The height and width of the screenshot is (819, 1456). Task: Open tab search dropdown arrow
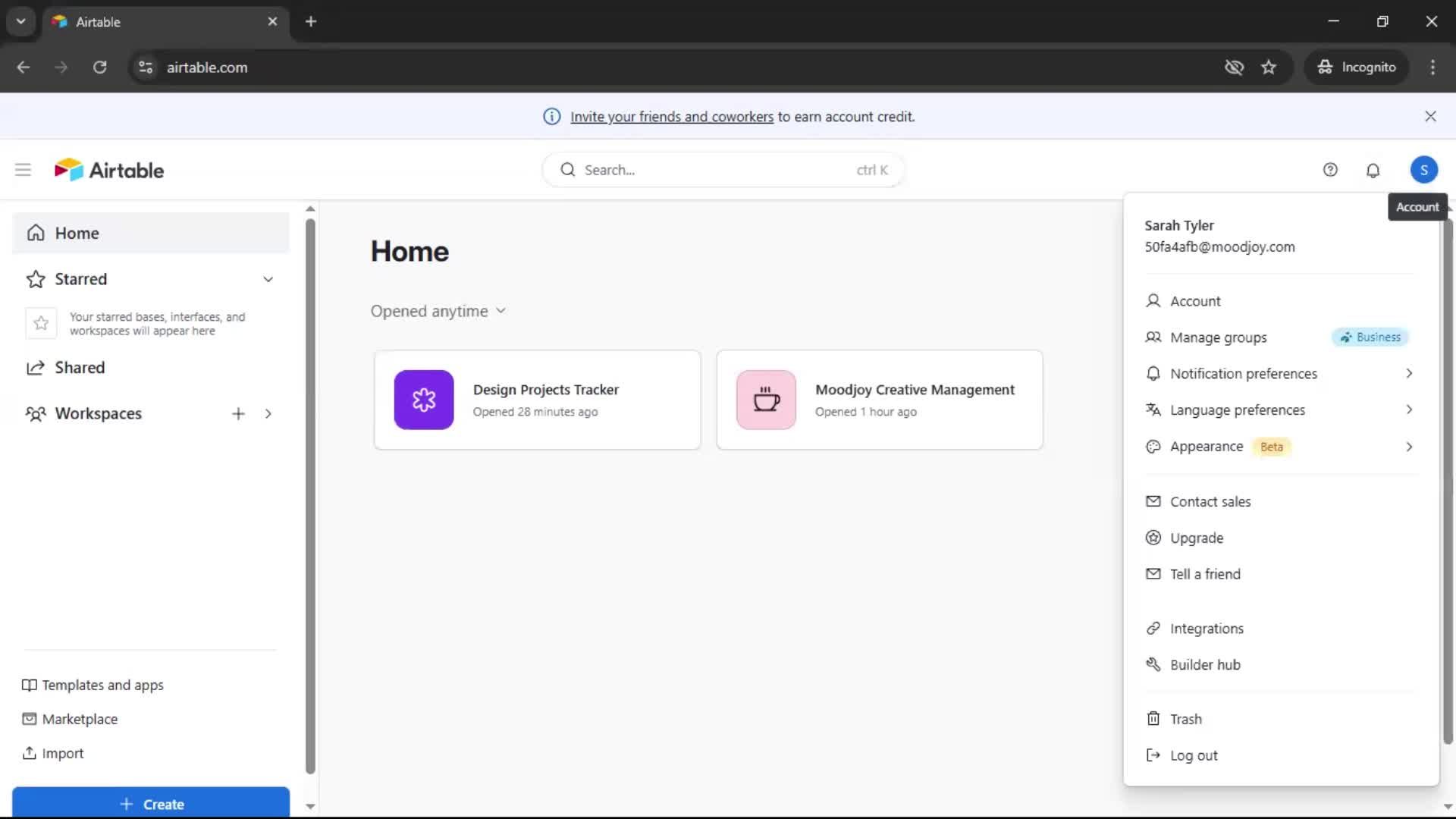(x=21, y=21)
